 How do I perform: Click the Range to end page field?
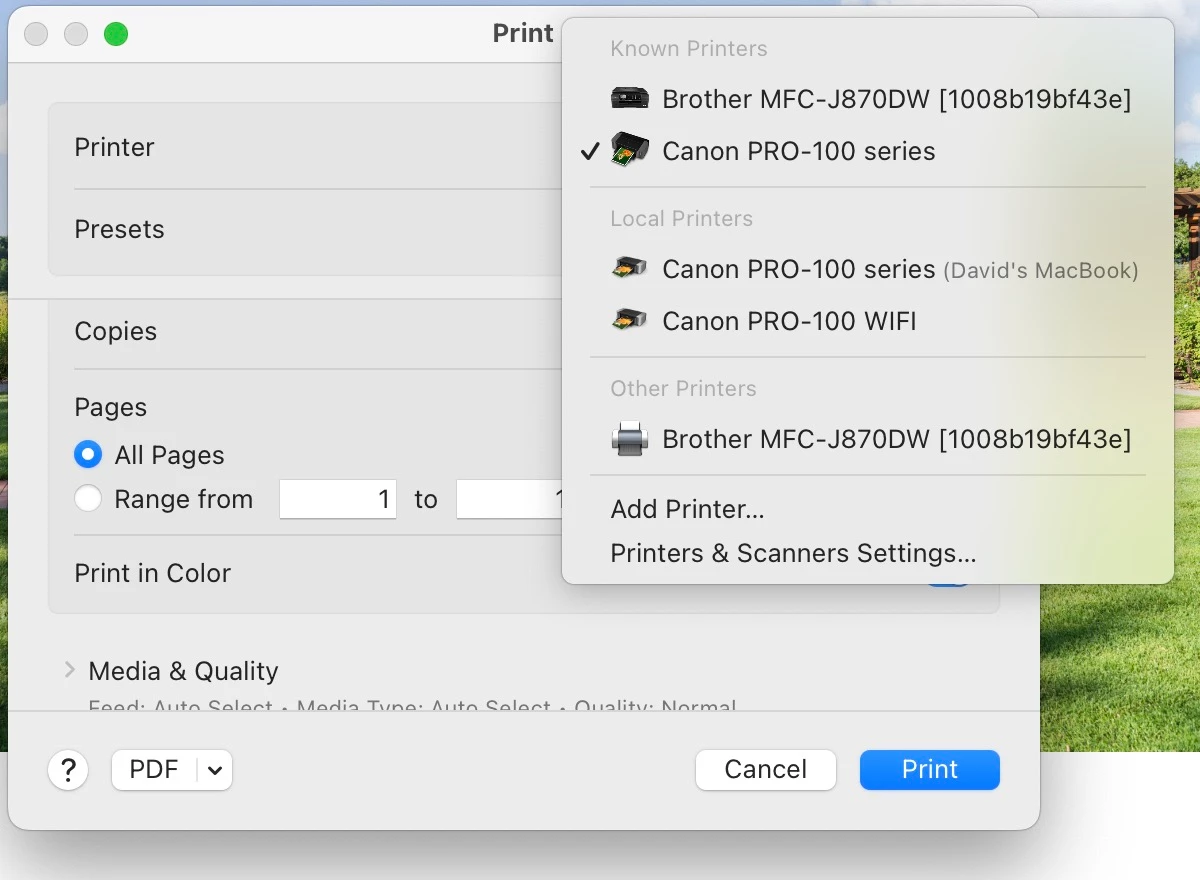point(510,499)
